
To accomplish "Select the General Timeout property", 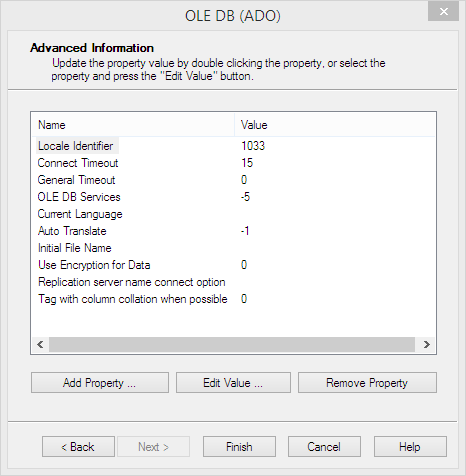I will (76, 180).
